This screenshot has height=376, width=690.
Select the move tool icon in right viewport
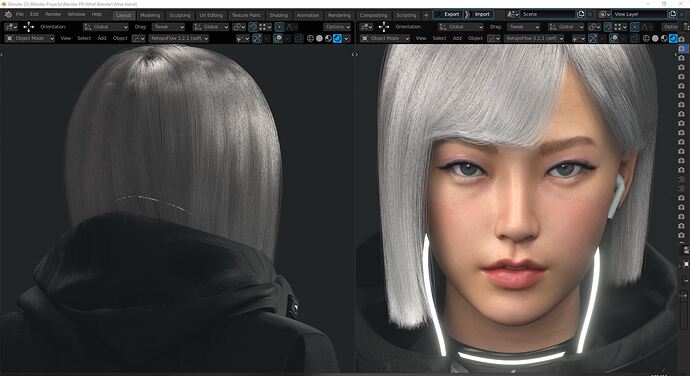coord(384,27)
